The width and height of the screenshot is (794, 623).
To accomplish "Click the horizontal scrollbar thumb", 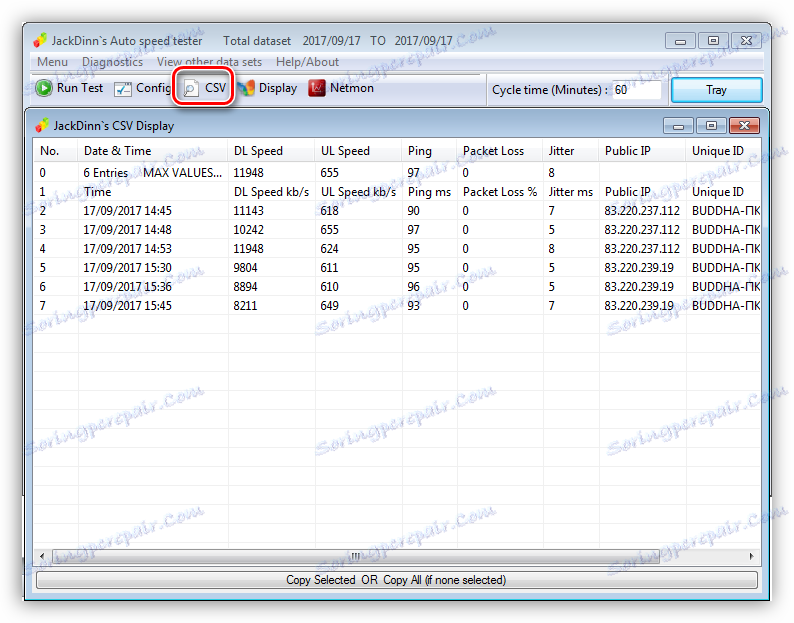I will 355,556.
